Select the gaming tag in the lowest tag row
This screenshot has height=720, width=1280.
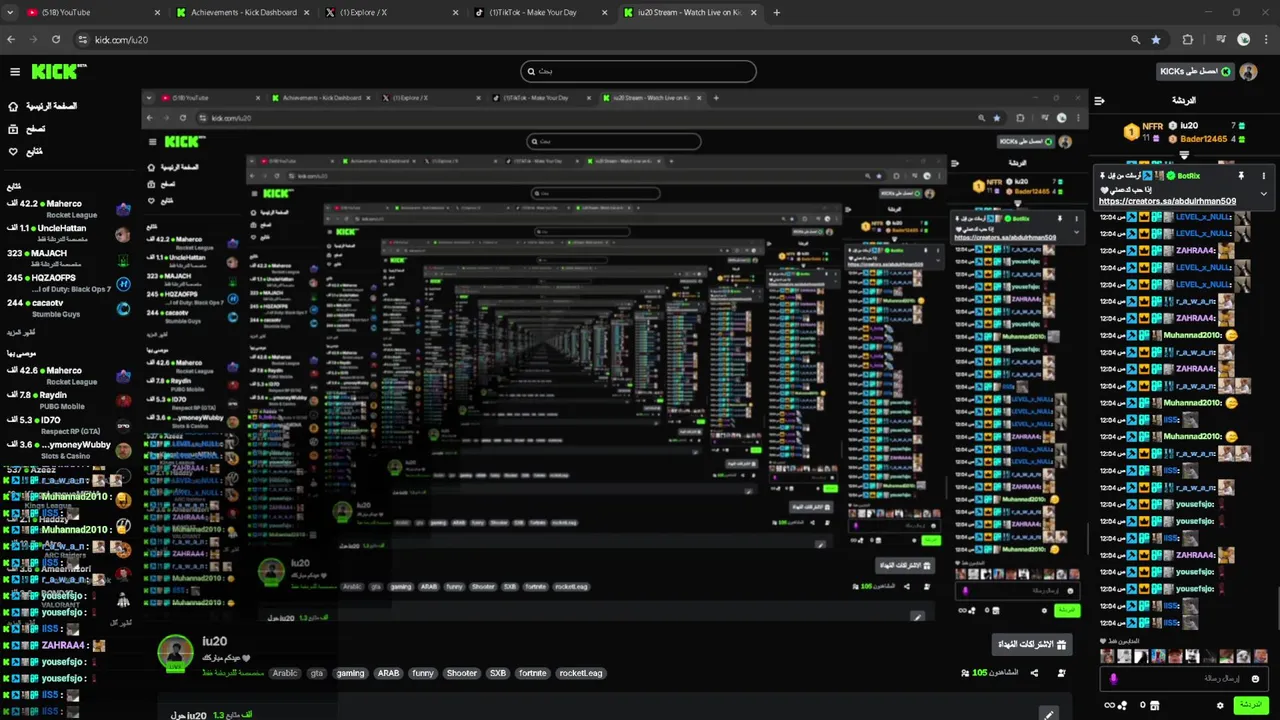coord(350,673)
